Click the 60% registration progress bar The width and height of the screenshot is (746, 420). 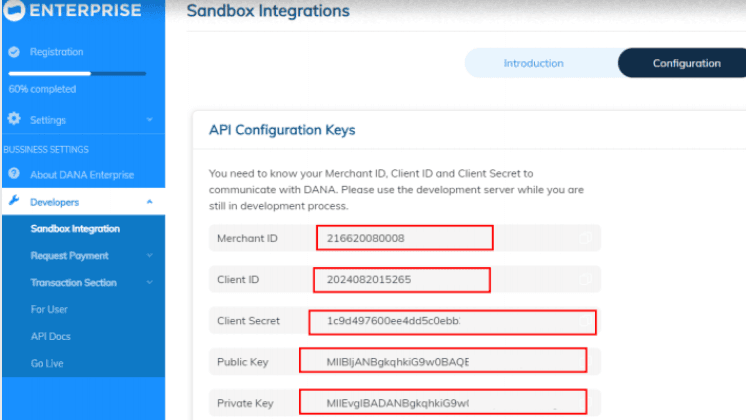point(77,73)
